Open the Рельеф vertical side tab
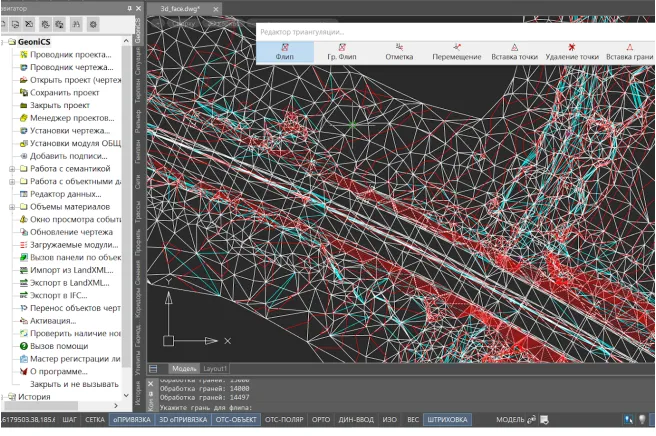The image size is (656, 436). pos(138,119)
